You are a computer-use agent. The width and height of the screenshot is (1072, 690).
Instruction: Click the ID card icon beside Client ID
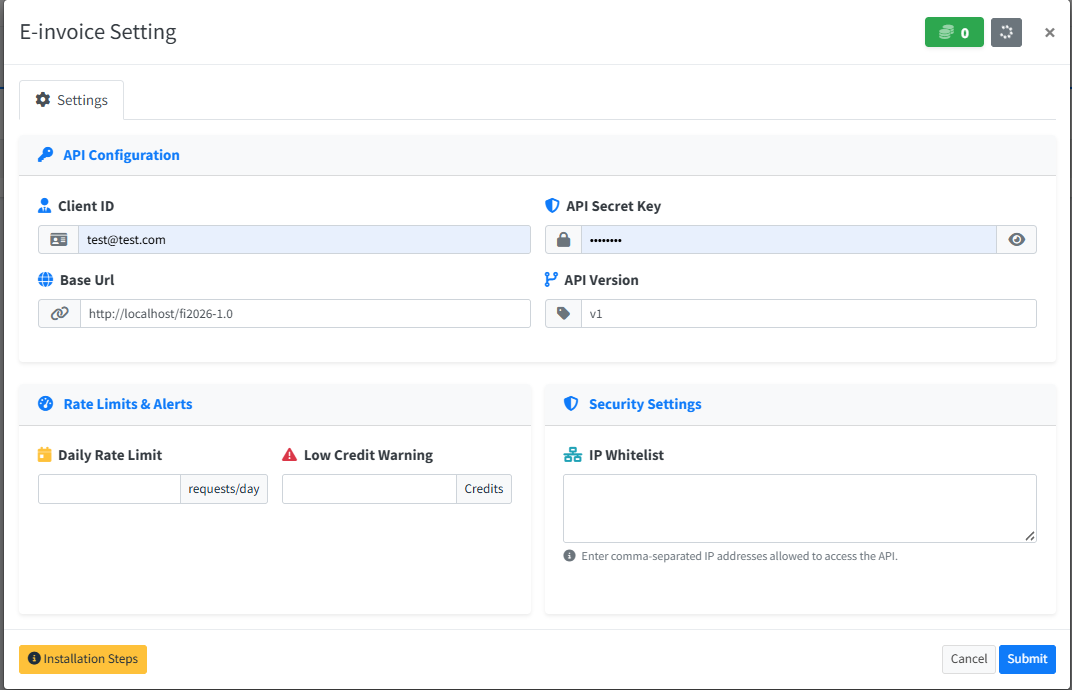pos(59,240)
